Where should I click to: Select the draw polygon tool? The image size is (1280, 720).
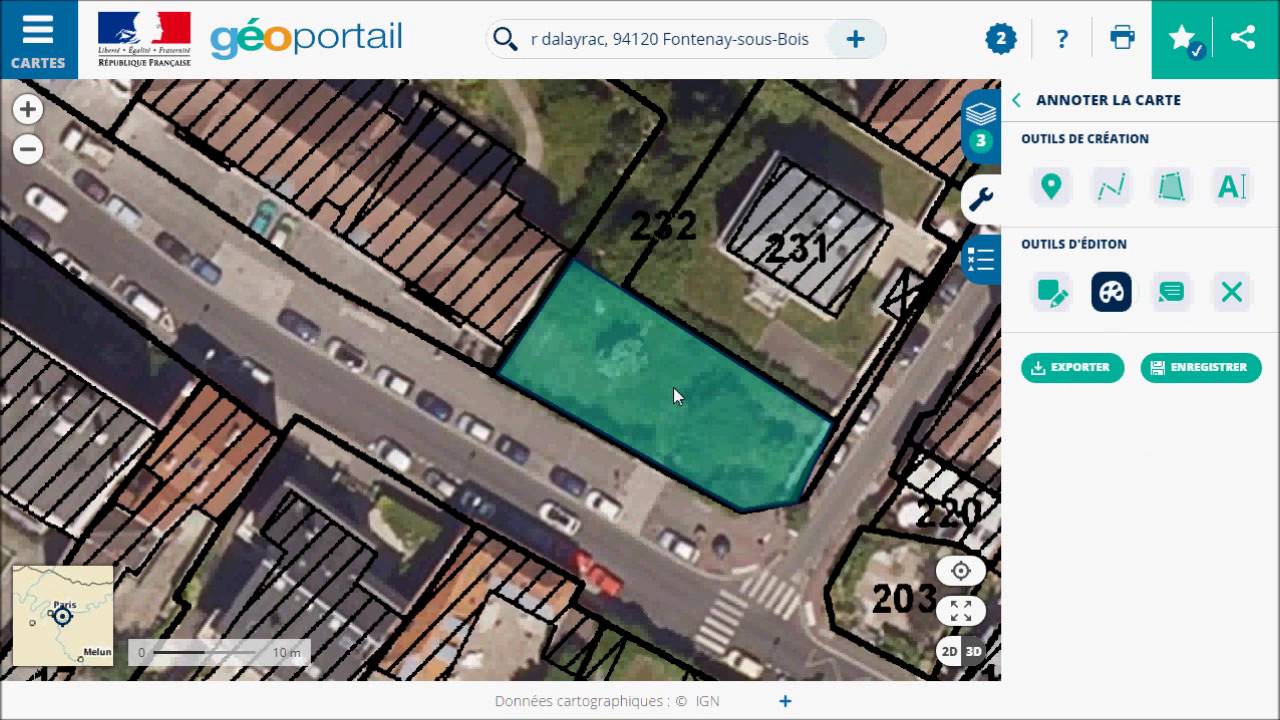[x=1171, y=186]
